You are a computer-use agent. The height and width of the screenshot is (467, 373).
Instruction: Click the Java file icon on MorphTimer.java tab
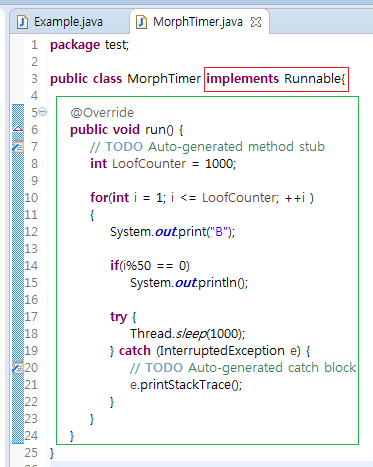[141, 22]
